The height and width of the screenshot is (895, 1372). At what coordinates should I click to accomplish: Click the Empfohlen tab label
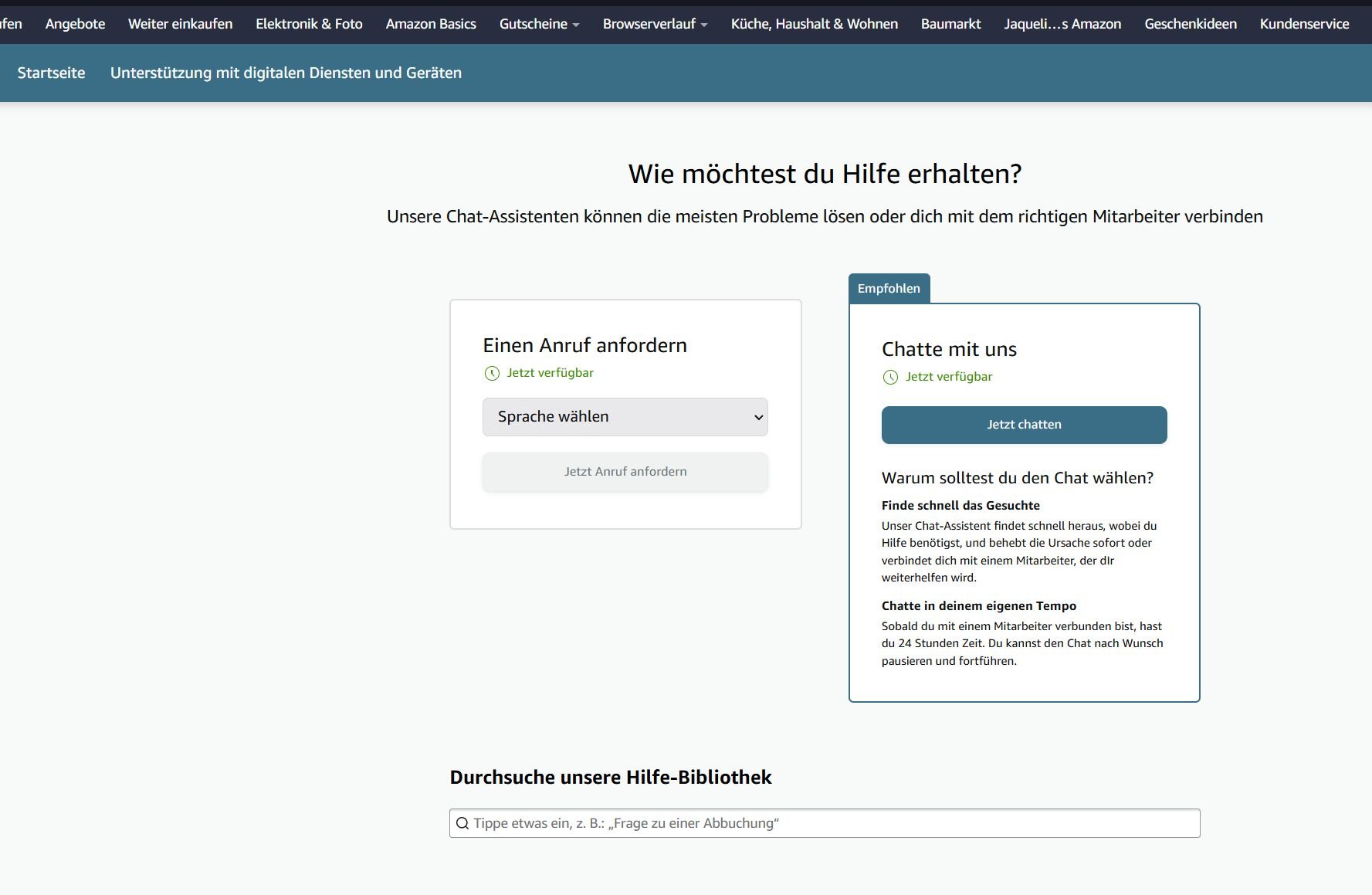pos(889,289)
